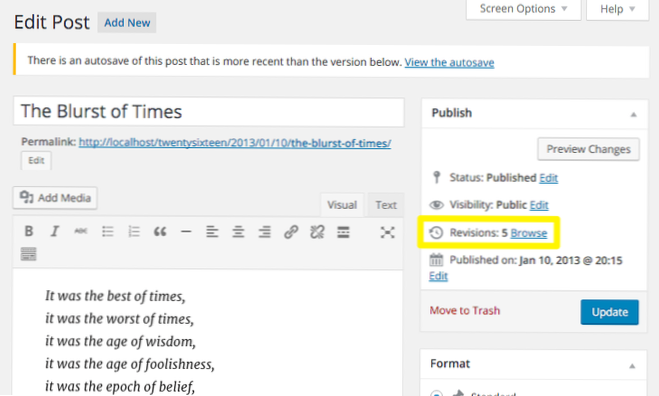The height and width of the screenshot is (396, 659).
Task: Insert the Read More tag
Action: click(x=343, y=232)
